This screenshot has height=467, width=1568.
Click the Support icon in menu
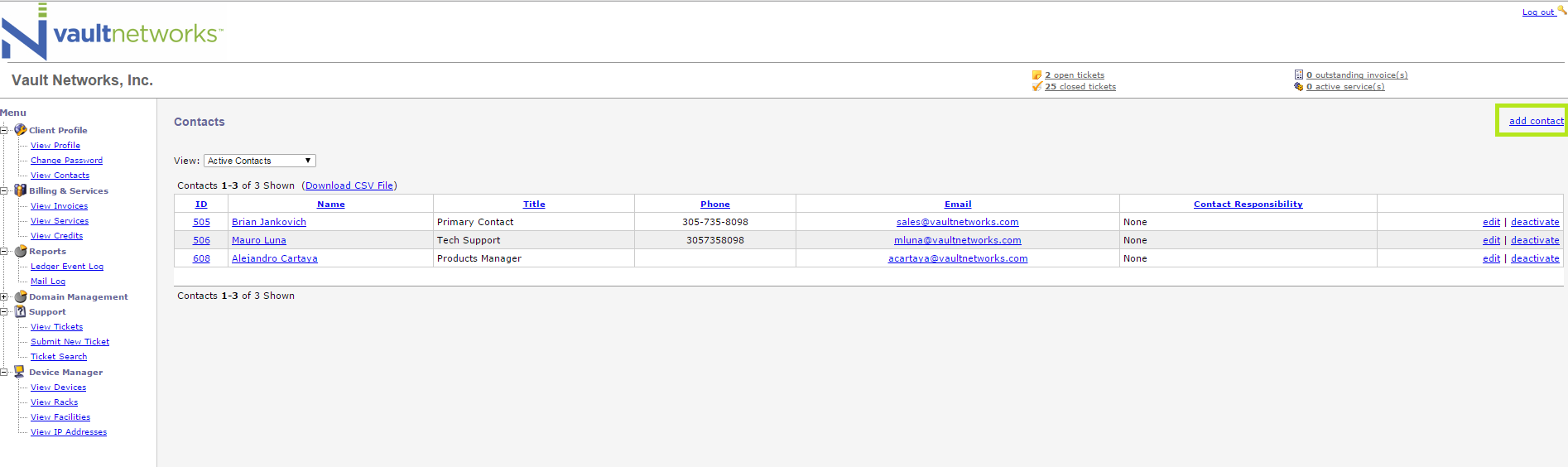tap(21, 311)
